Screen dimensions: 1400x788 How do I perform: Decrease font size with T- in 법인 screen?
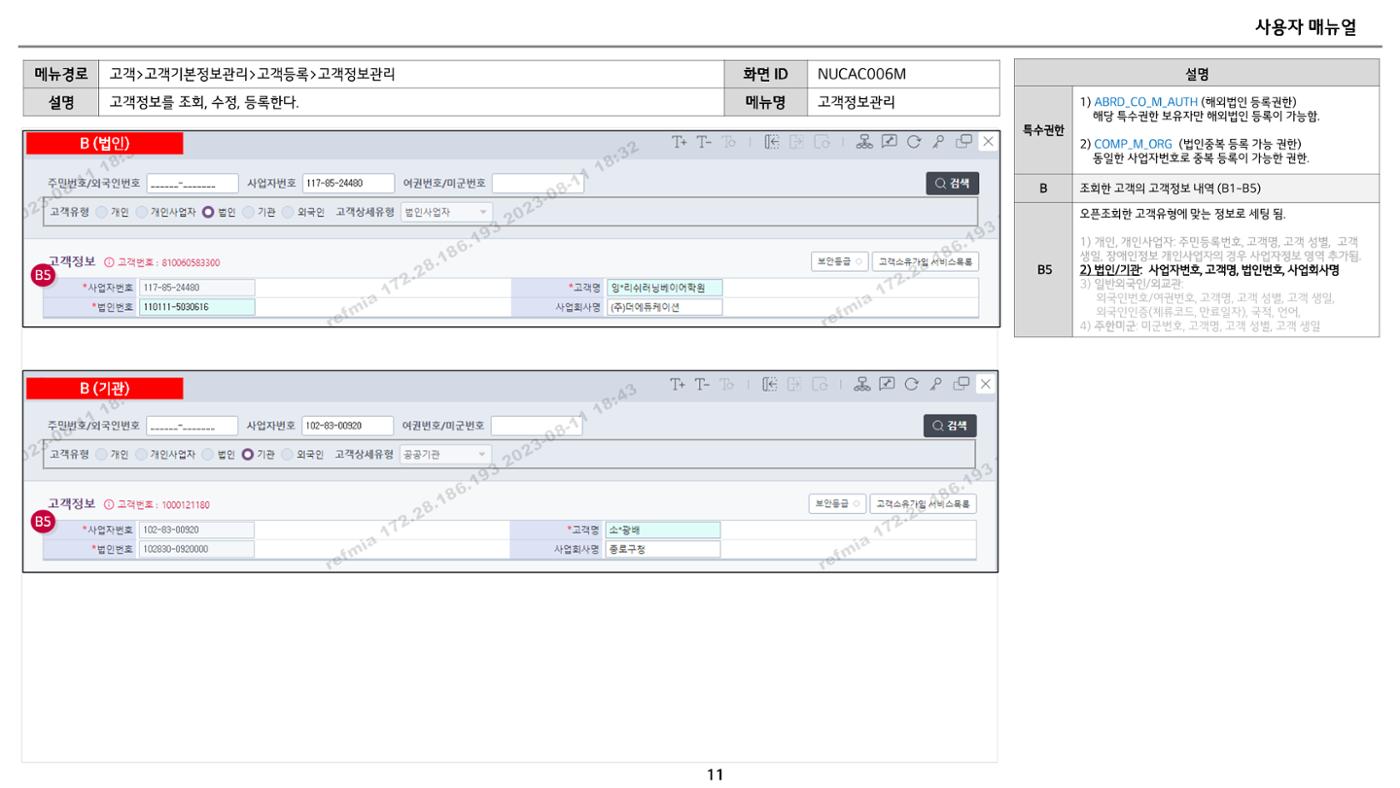[x=704, y=142]
